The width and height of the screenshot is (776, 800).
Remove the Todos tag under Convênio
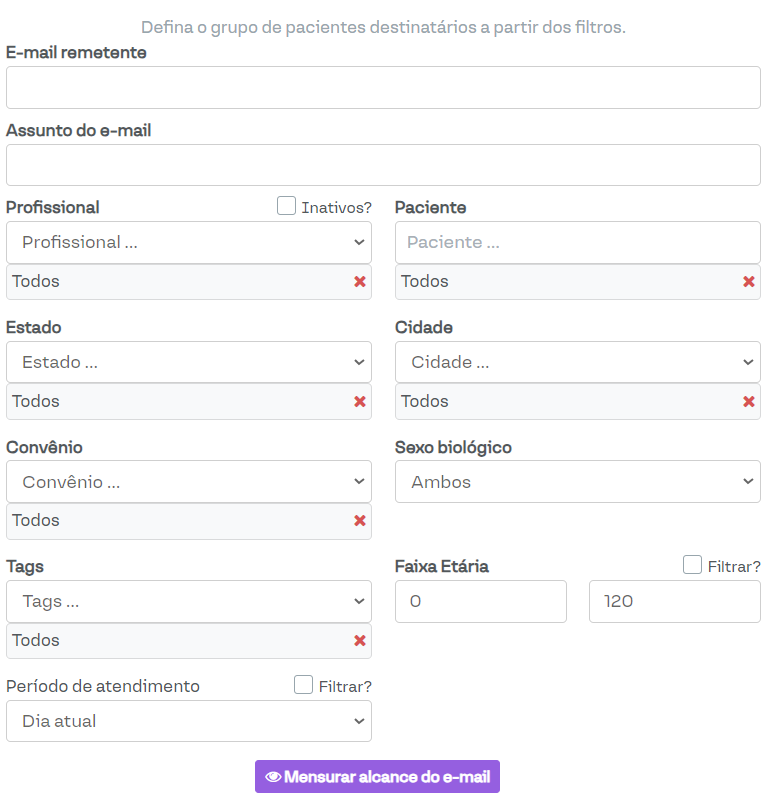(x=360, y=521)
